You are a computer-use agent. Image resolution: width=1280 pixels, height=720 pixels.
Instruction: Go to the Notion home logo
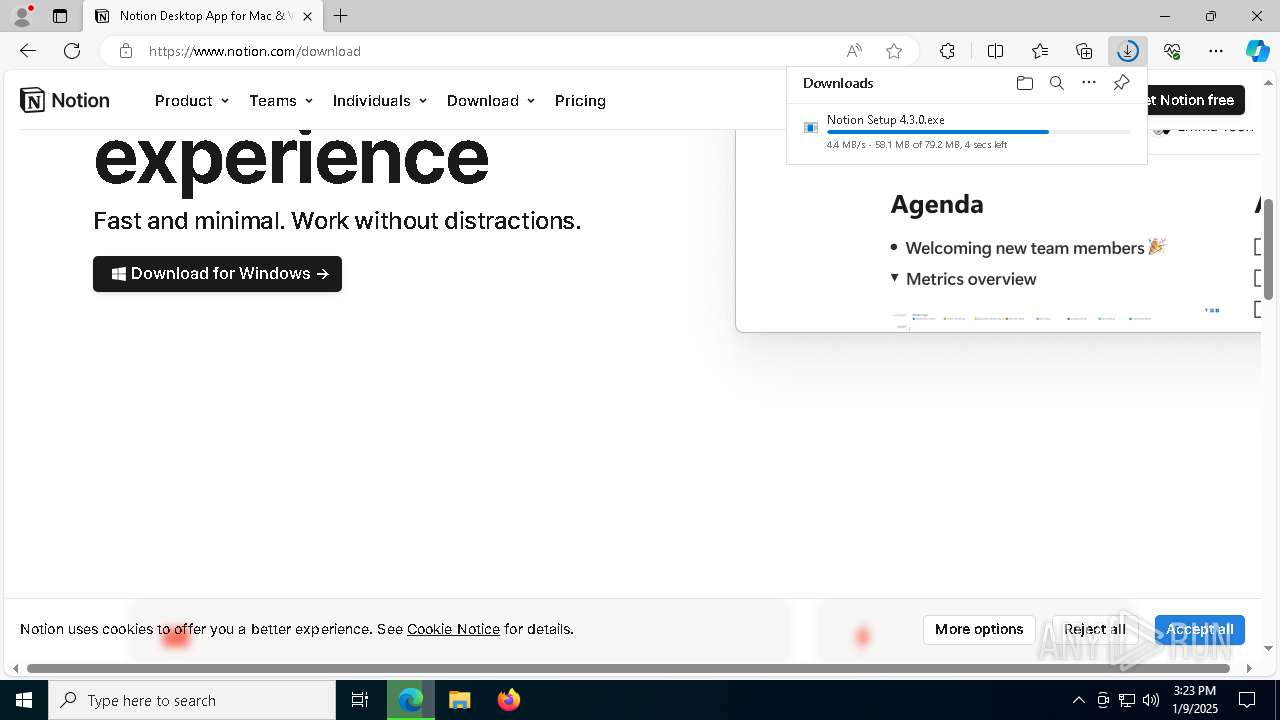[x=65, y=100]
